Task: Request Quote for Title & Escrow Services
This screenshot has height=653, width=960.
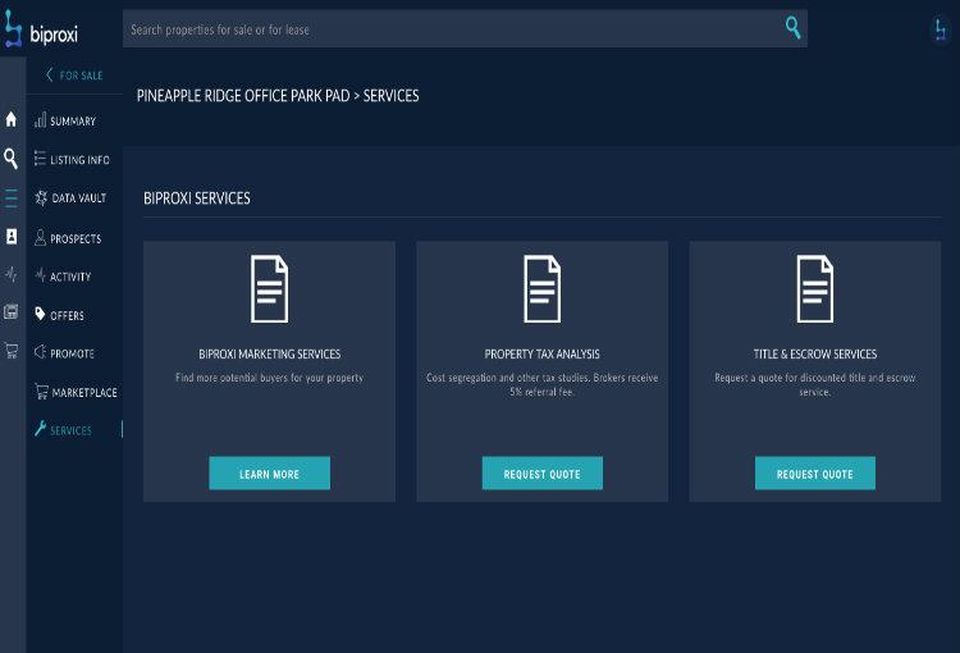Action: pos(815,473)
